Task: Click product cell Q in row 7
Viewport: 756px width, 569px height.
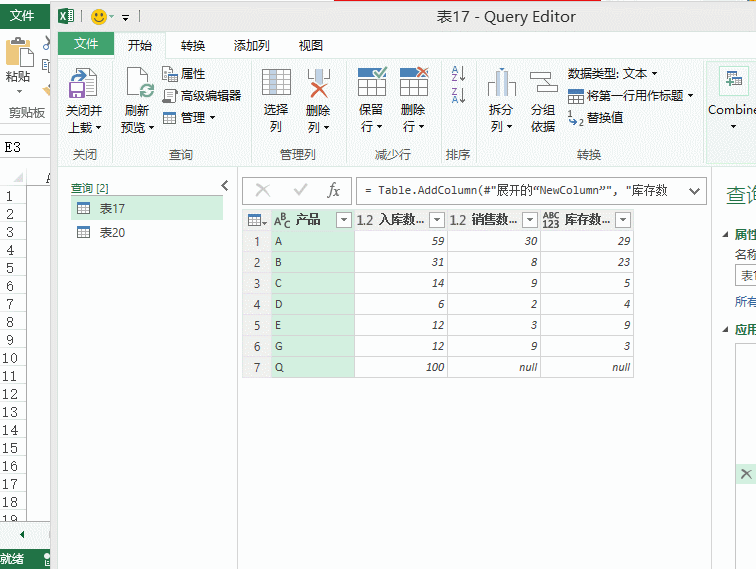Action: 313,367
